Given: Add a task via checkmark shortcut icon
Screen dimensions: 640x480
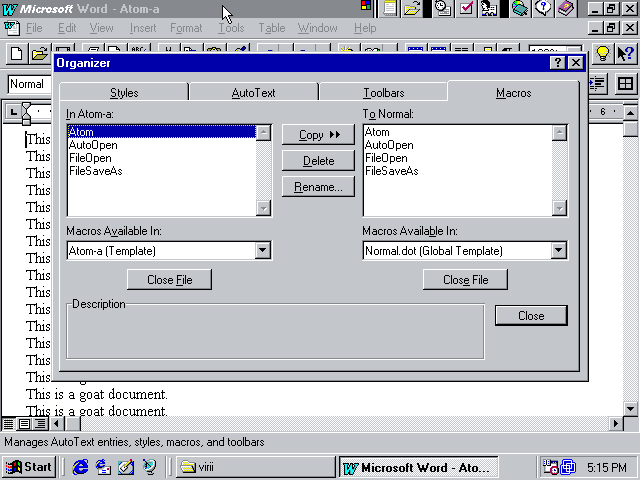Looking at the screenshot, I should click(466, 8).
